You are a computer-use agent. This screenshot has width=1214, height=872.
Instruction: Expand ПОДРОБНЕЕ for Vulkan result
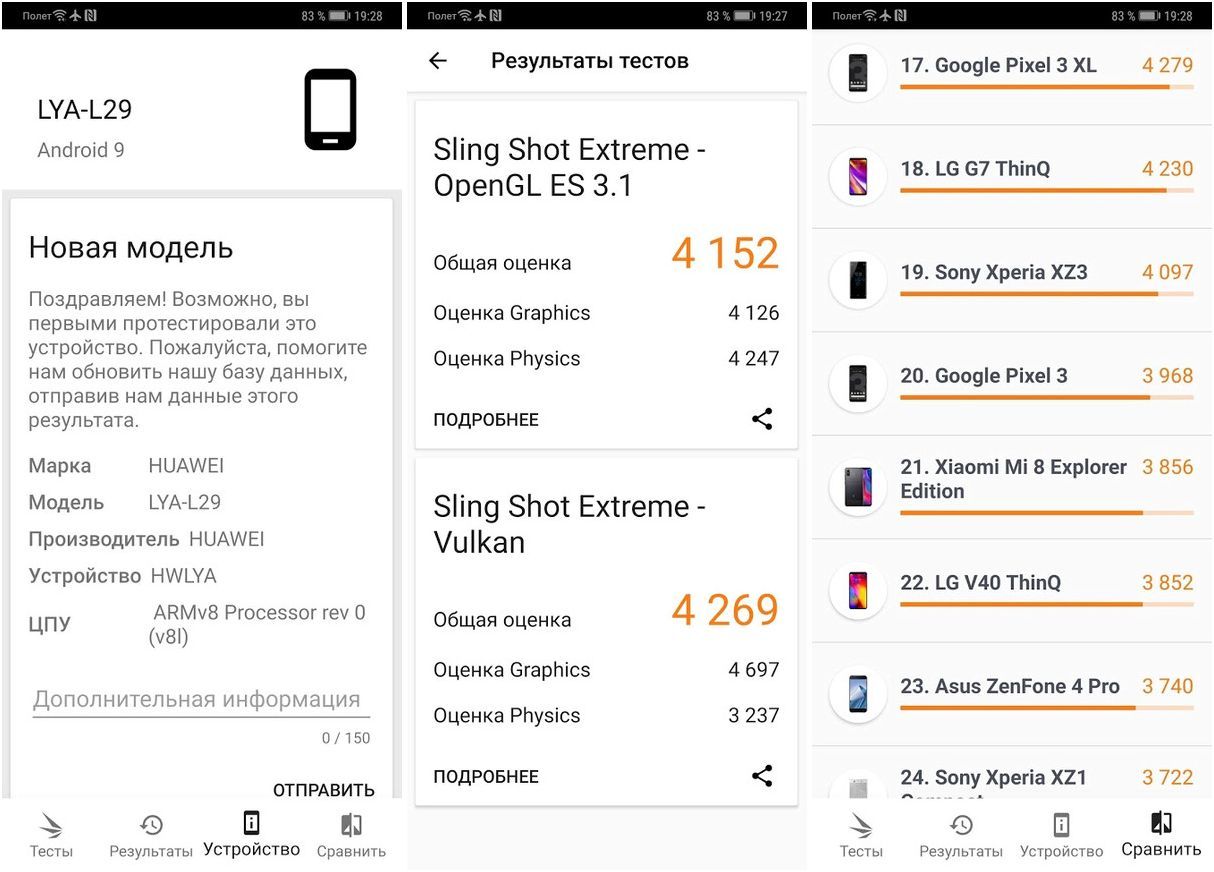tap(485, 776)
